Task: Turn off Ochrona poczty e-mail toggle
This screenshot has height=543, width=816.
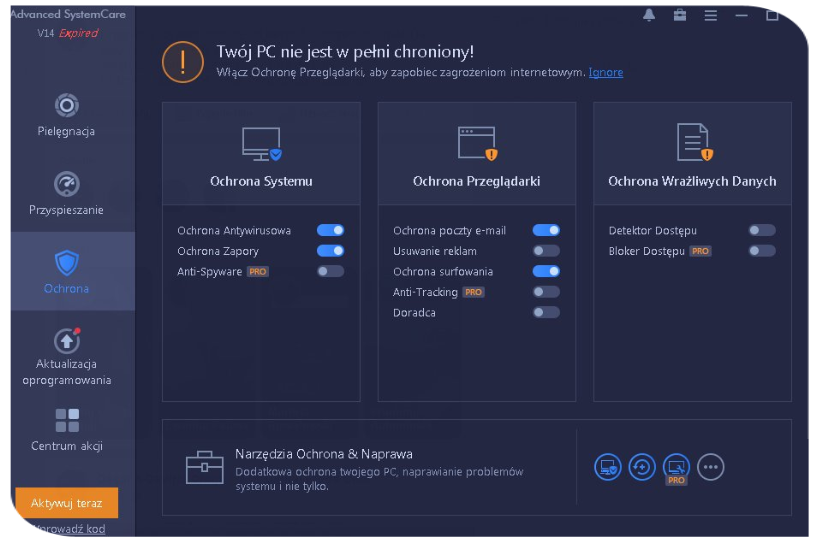Action: [x=546, y=230]
